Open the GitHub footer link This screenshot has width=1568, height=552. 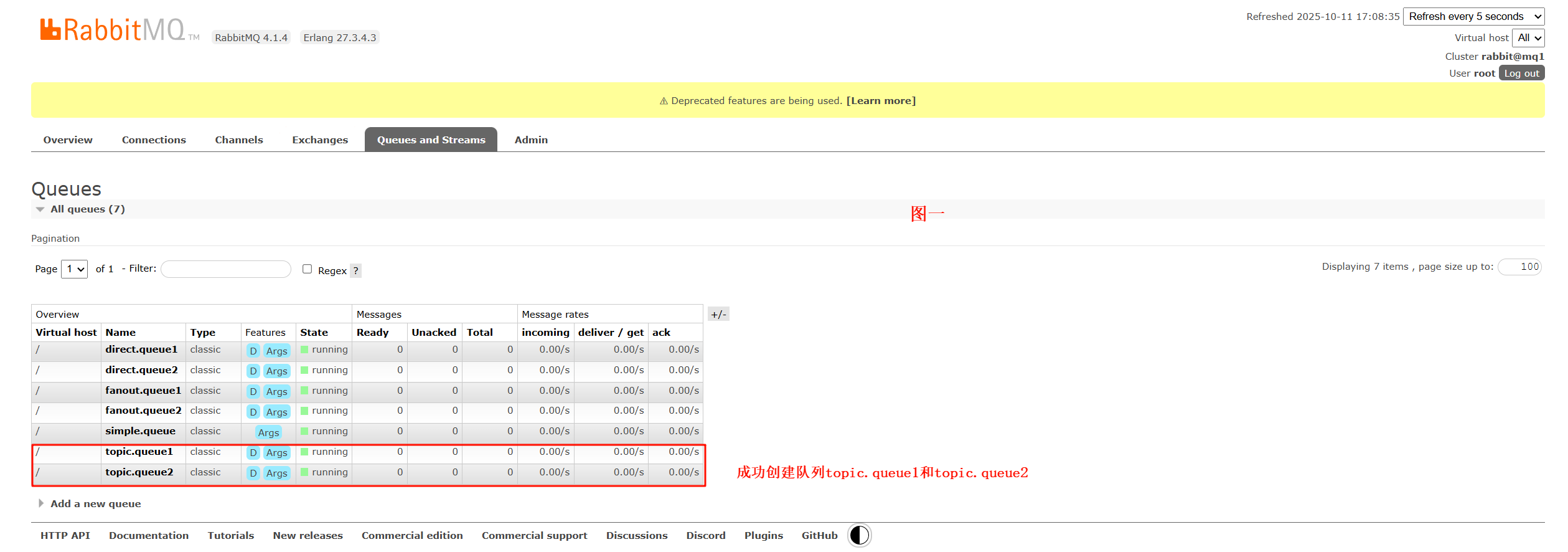(x=819, y=535)
